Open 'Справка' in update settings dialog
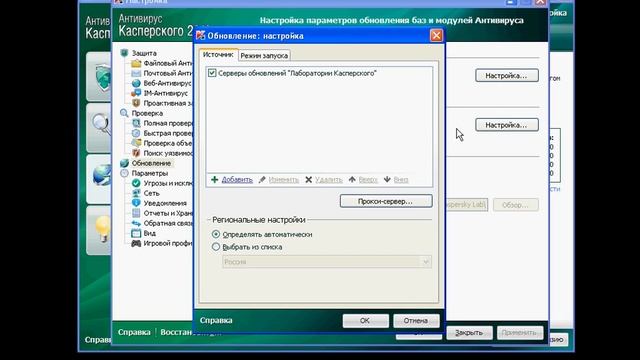This screenshot has height=360, width=640. coord(216,320)
